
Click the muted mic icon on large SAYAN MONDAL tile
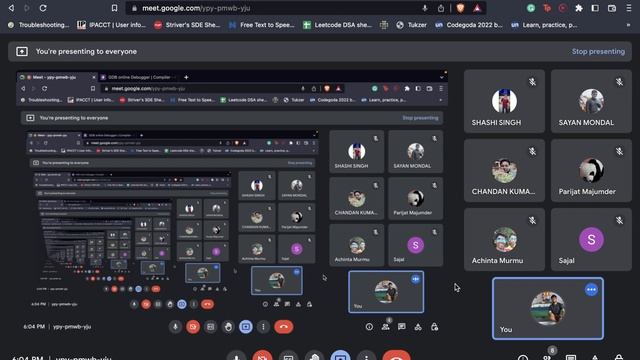[619, 82]
